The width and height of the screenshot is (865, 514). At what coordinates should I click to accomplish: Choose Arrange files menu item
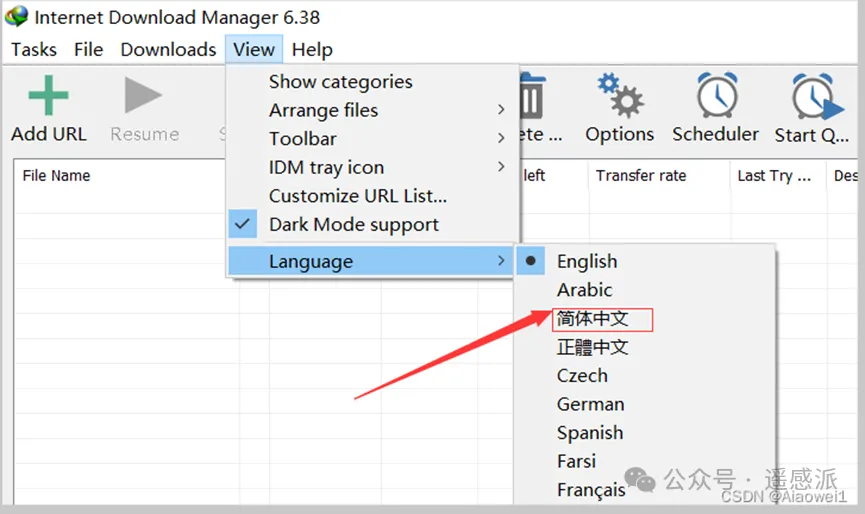pos(373,110)
